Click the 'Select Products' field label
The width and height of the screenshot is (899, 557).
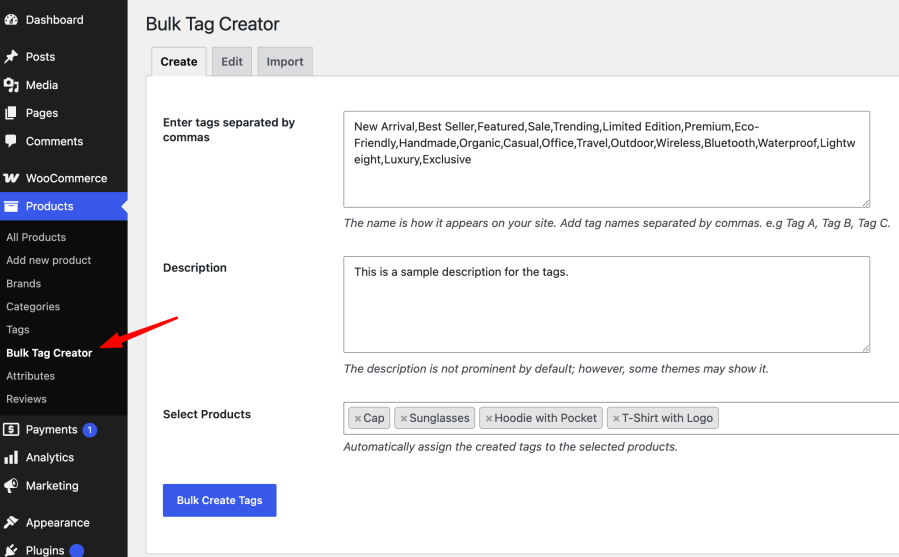(207, 414)
